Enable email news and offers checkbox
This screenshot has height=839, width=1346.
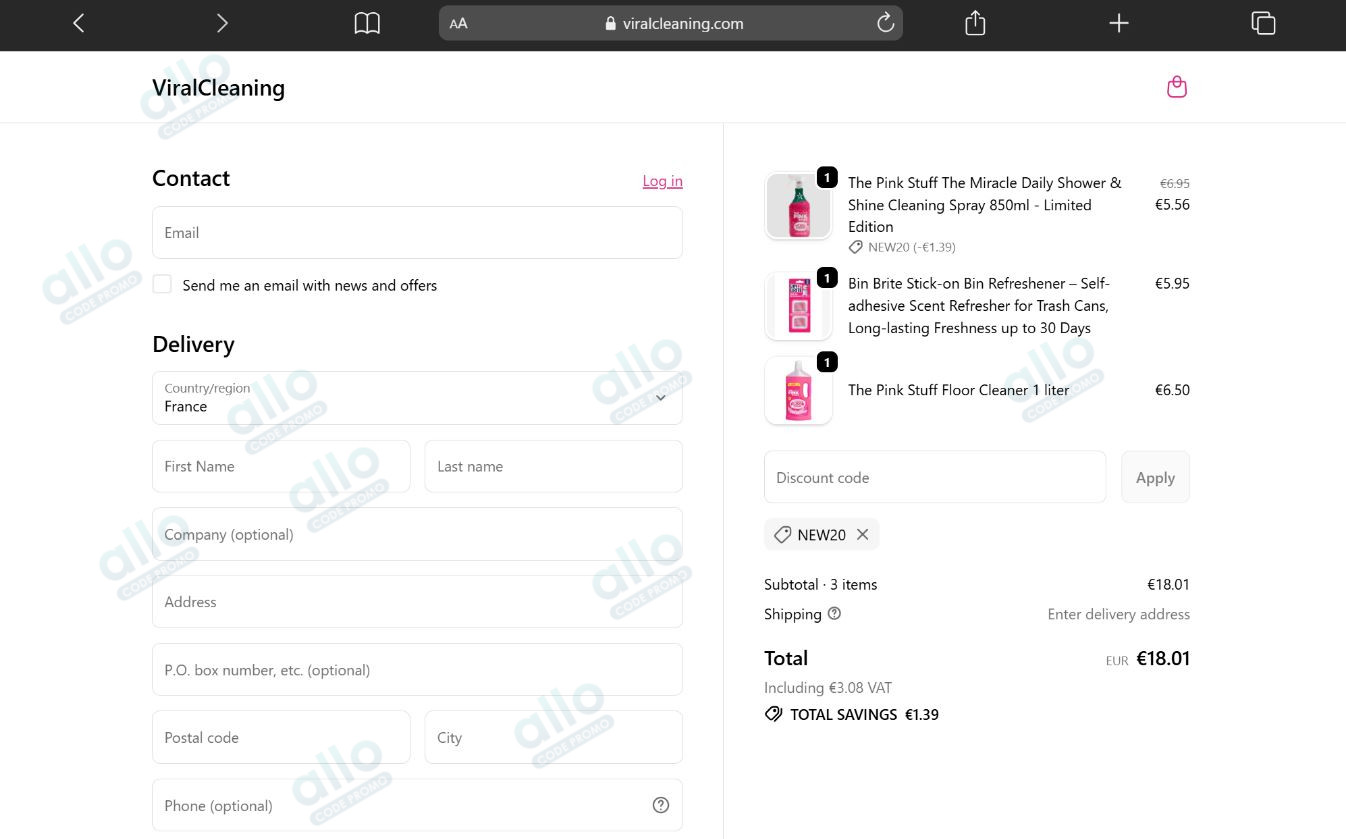pyautogui.click(x=162, y=285)
